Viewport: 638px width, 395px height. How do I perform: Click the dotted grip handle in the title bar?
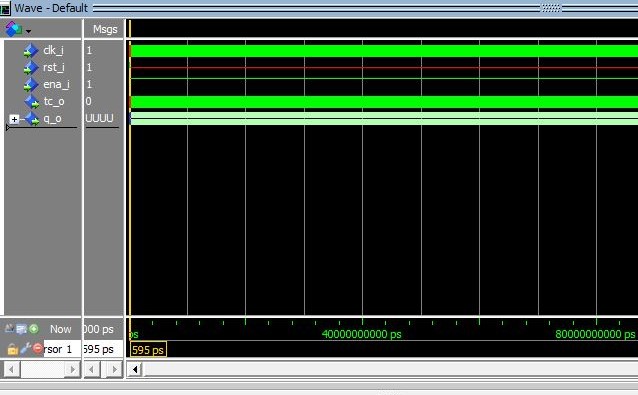pos(551,8)
